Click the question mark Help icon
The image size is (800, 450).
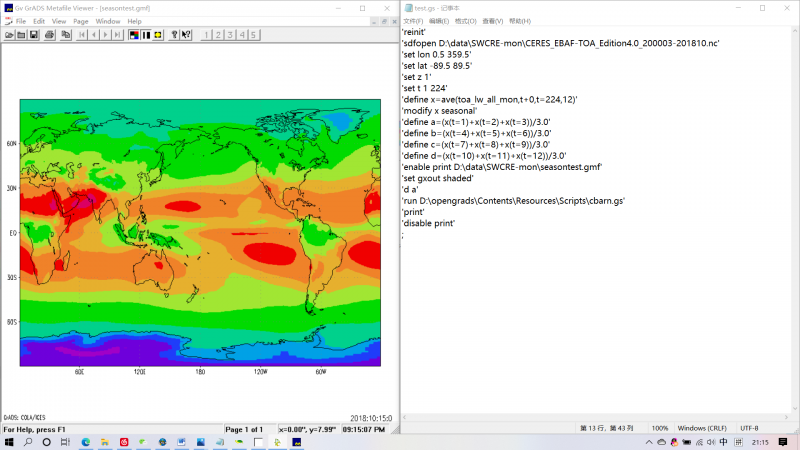(174, 35)
